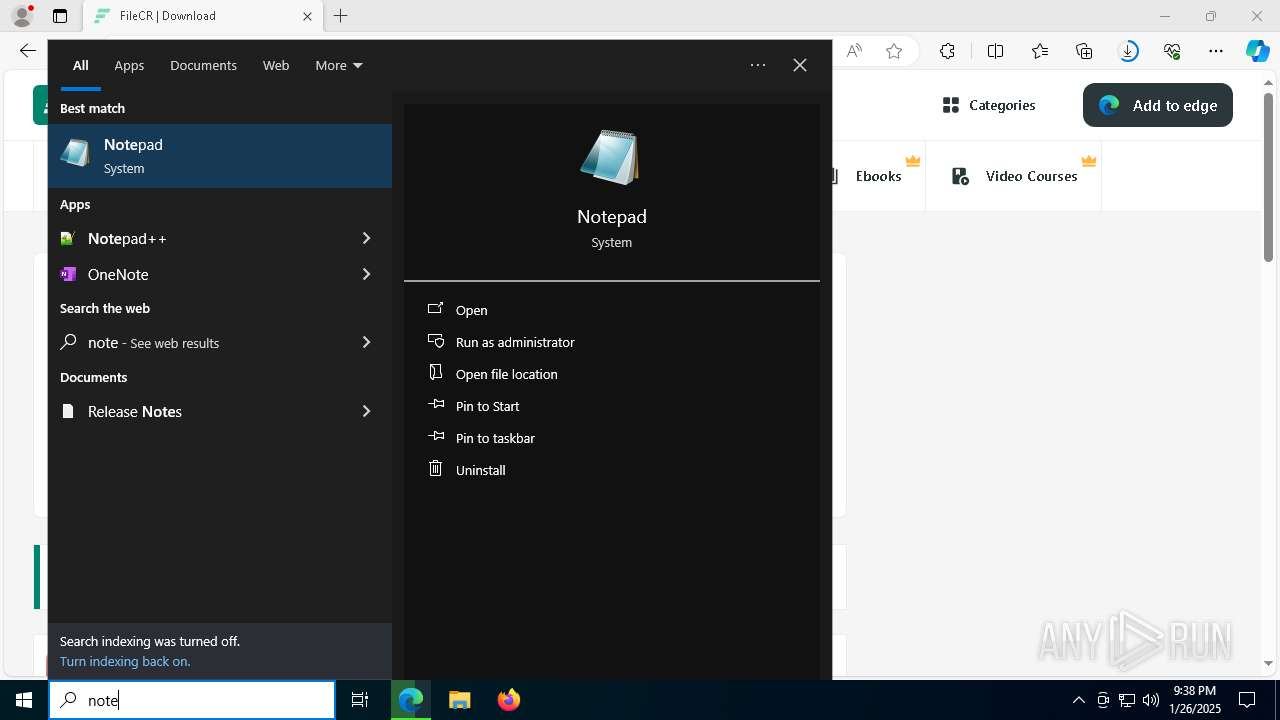The height and width of the screenshot is (720, 1280).
Task: Open Edge Extensions puzzle icon
Action: click(947, 51)
